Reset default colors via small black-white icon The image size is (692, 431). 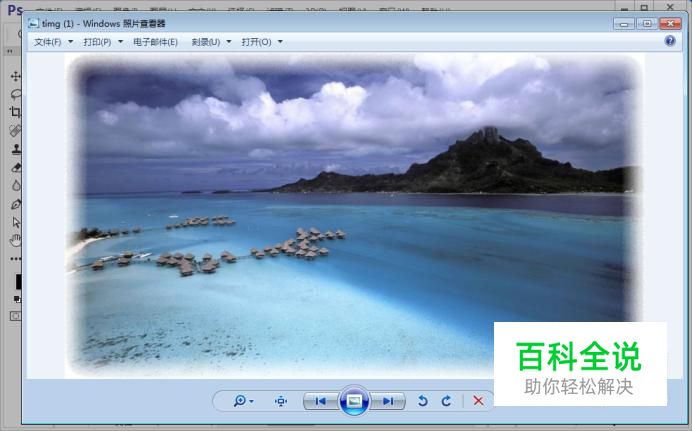tap(17, 299)
